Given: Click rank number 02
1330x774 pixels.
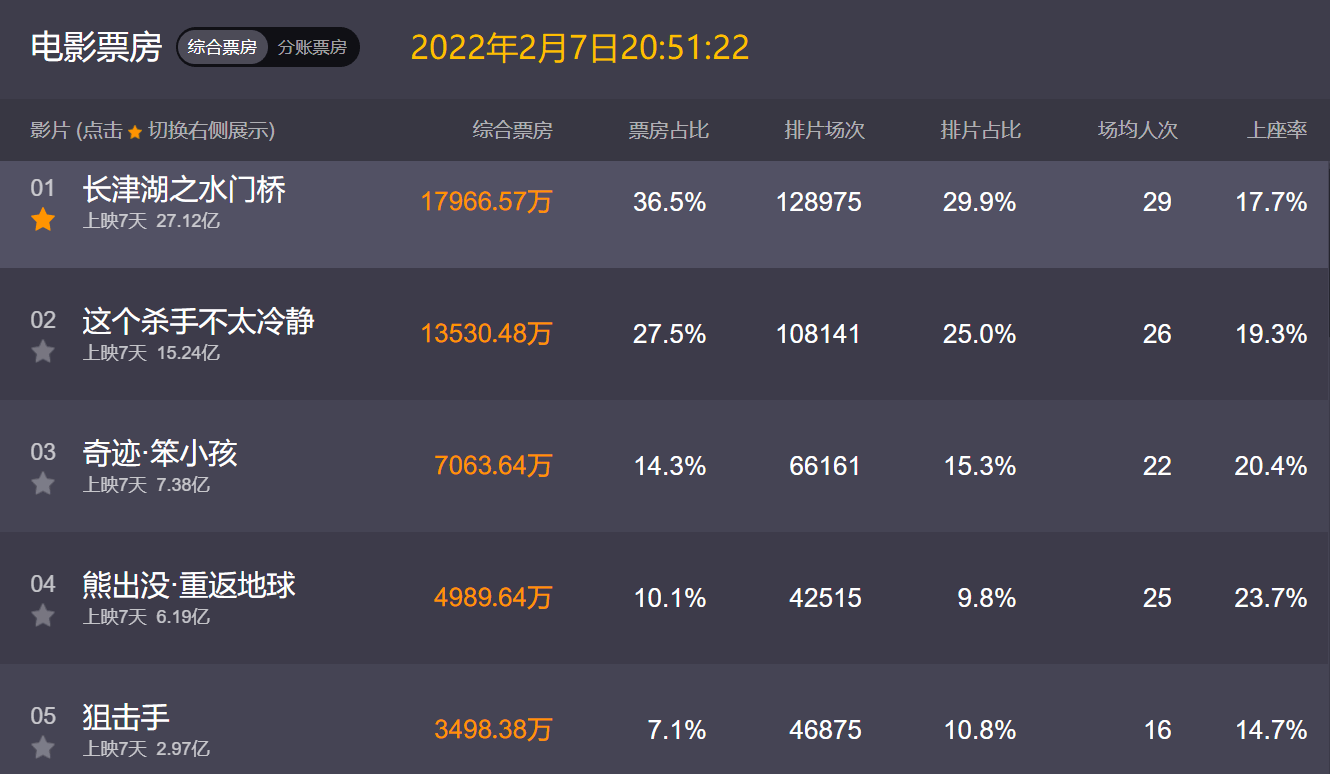Looking at the screenshot, I should tap(43, 320).
